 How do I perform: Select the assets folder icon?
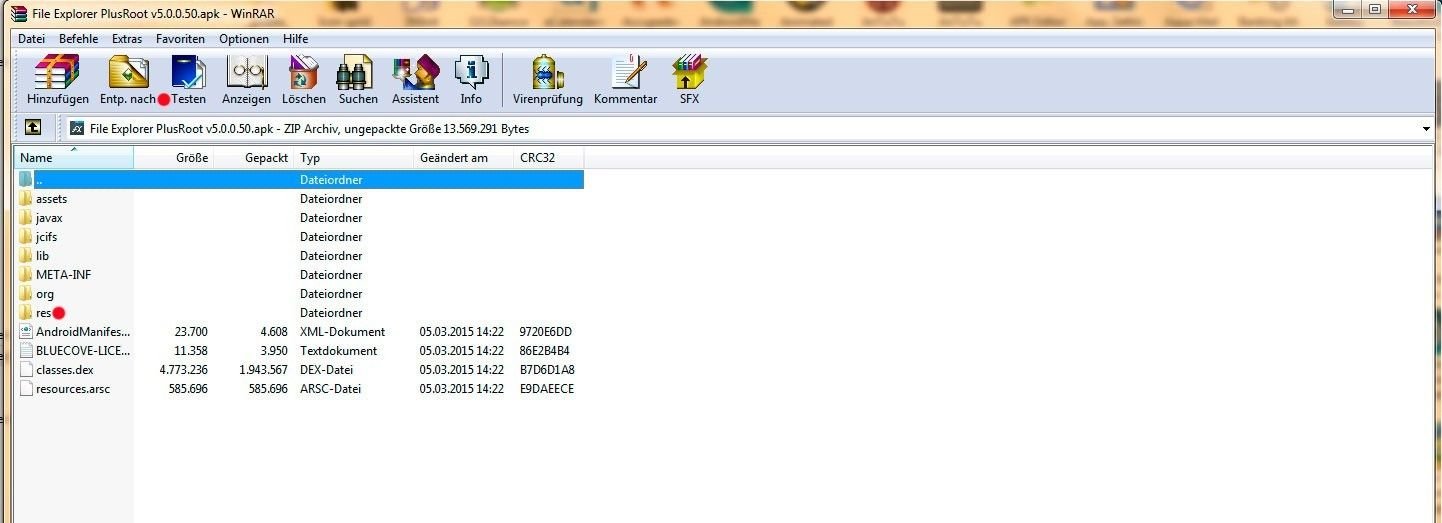point(26,199)
